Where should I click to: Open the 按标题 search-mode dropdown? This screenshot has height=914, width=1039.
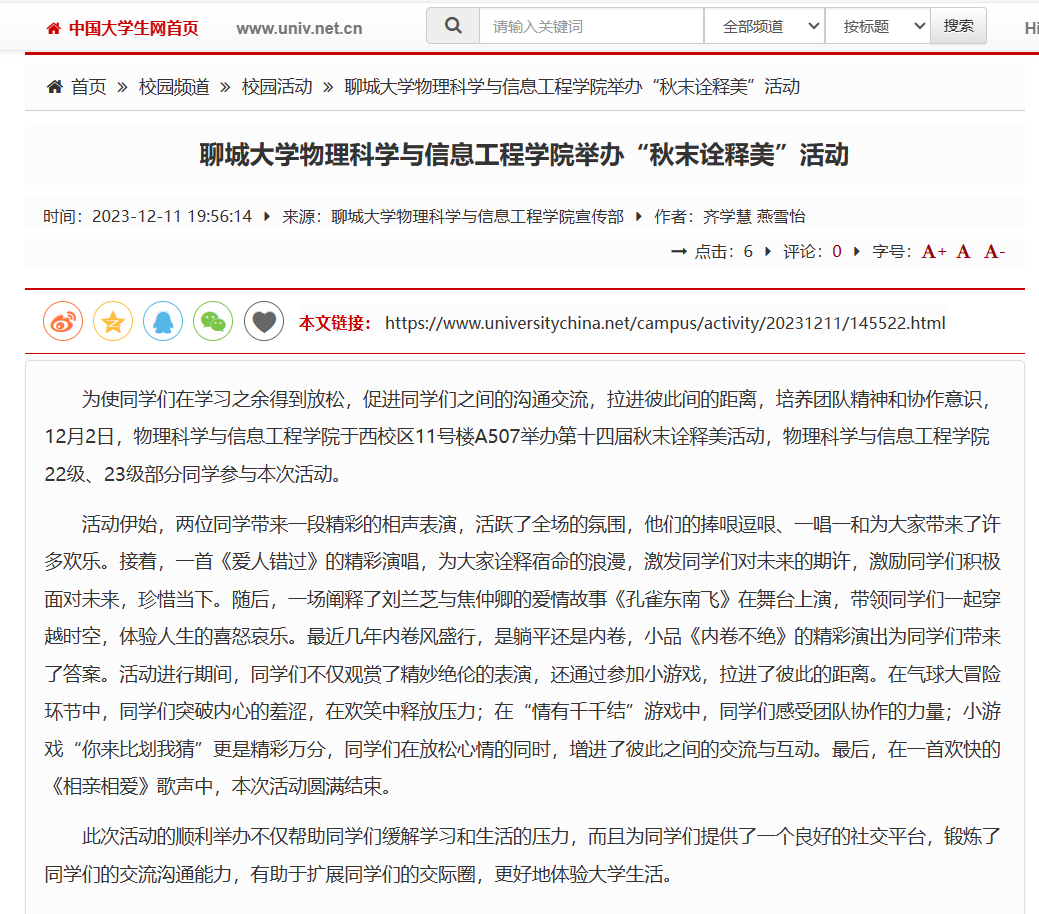click(875, 25)
